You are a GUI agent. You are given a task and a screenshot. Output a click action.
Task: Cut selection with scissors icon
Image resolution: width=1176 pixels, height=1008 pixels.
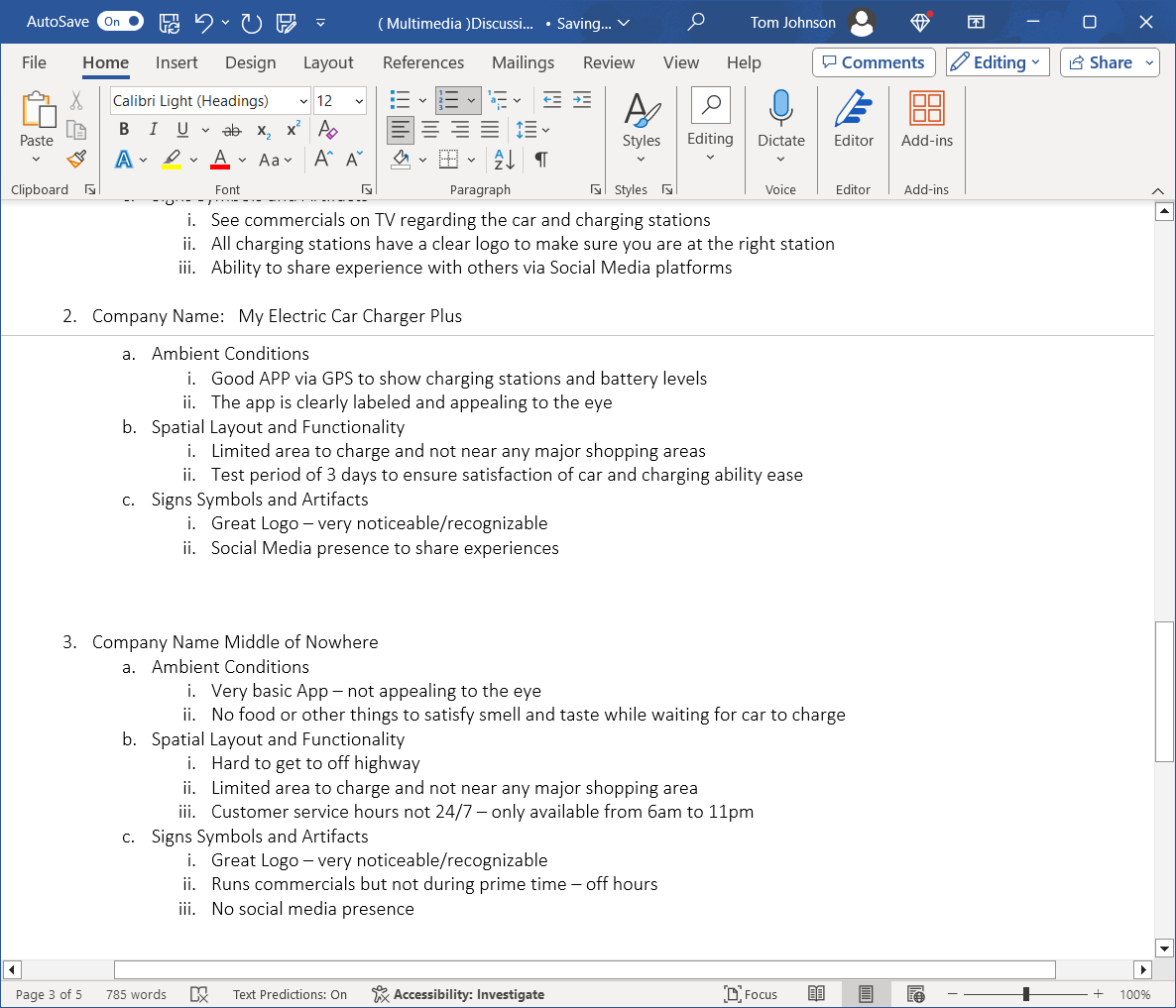(x=76, y=100)
